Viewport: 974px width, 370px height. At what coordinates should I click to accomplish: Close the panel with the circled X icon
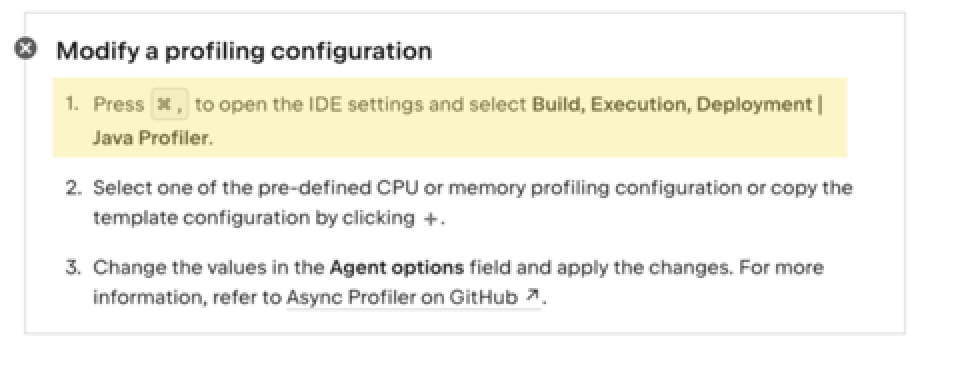[25, 48]
